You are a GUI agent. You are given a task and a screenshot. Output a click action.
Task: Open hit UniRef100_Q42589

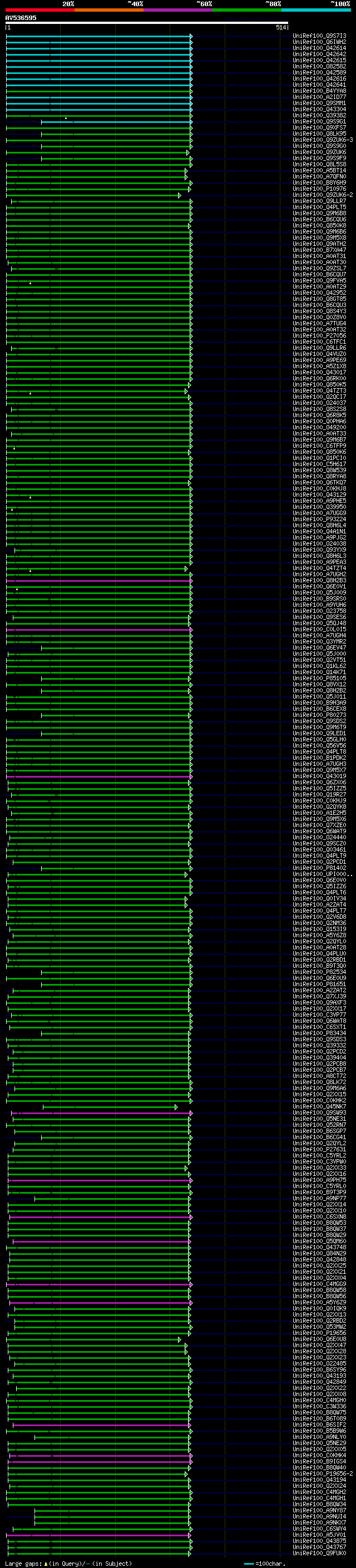coord(319,72)
